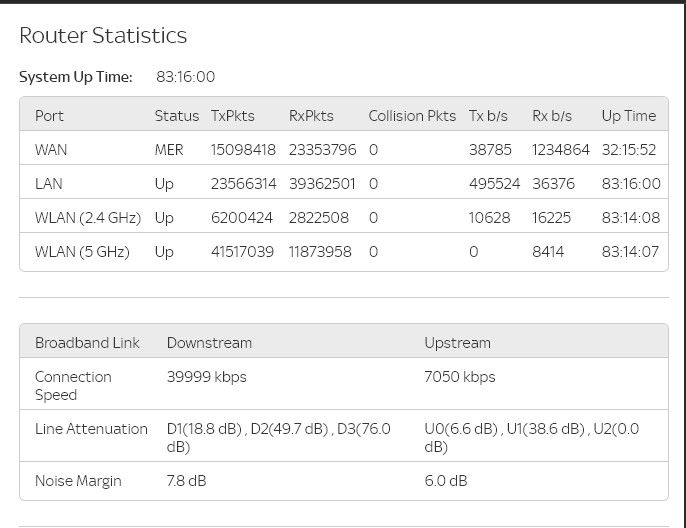Click downstream connection speed 39999 kbps
This screenshot has width=686, height=528.
tap(206, 377)
